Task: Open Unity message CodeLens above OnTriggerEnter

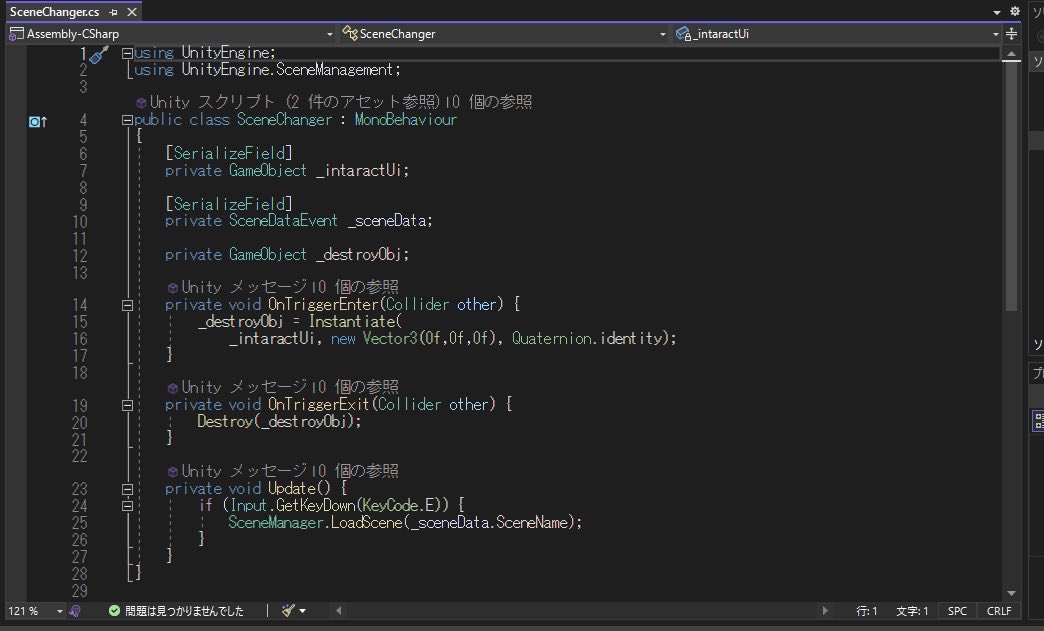Action: point(240,287)
